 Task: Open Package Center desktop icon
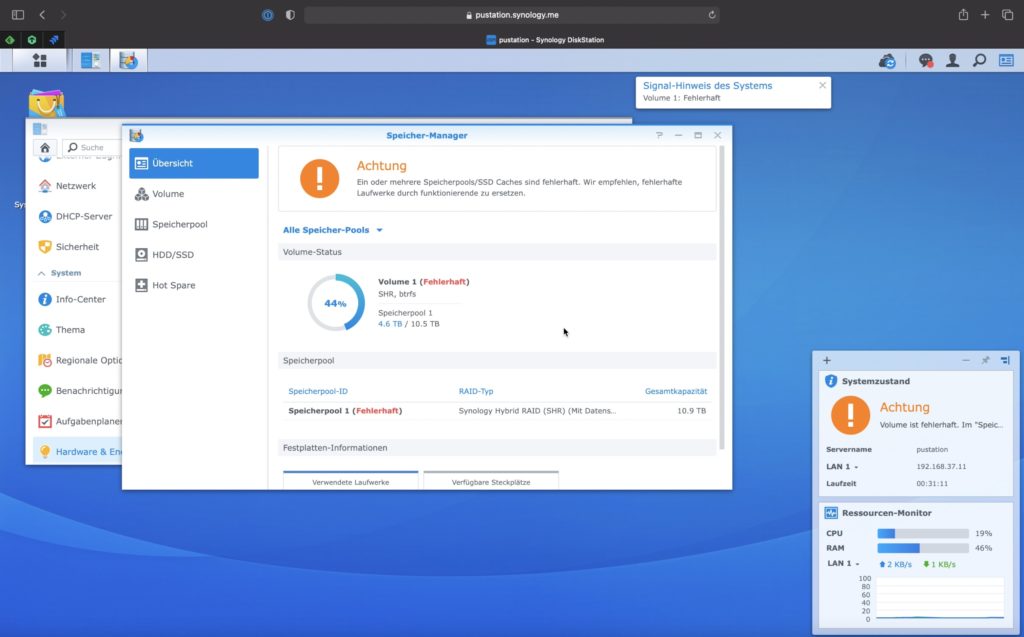point(46,103)
